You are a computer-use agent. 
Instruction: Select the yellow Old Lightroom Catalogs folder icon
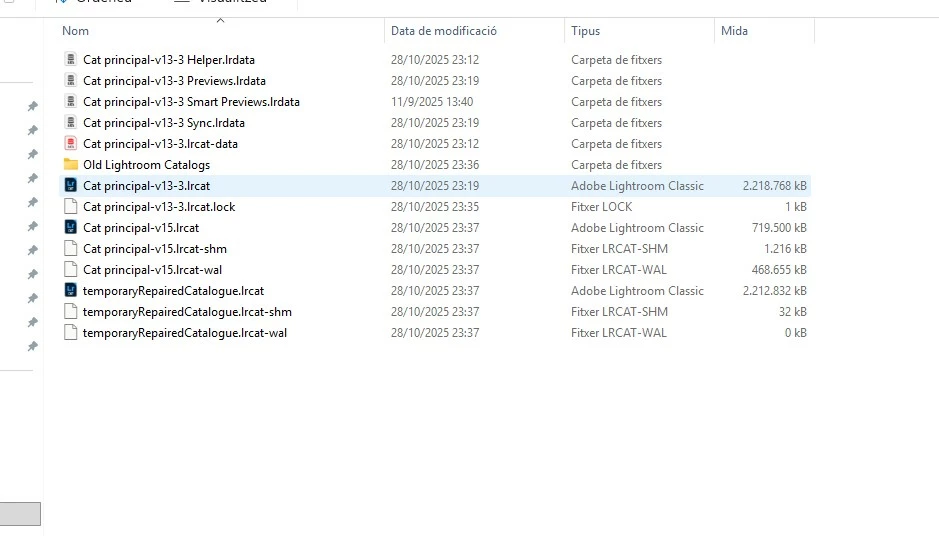pos(71,164)
